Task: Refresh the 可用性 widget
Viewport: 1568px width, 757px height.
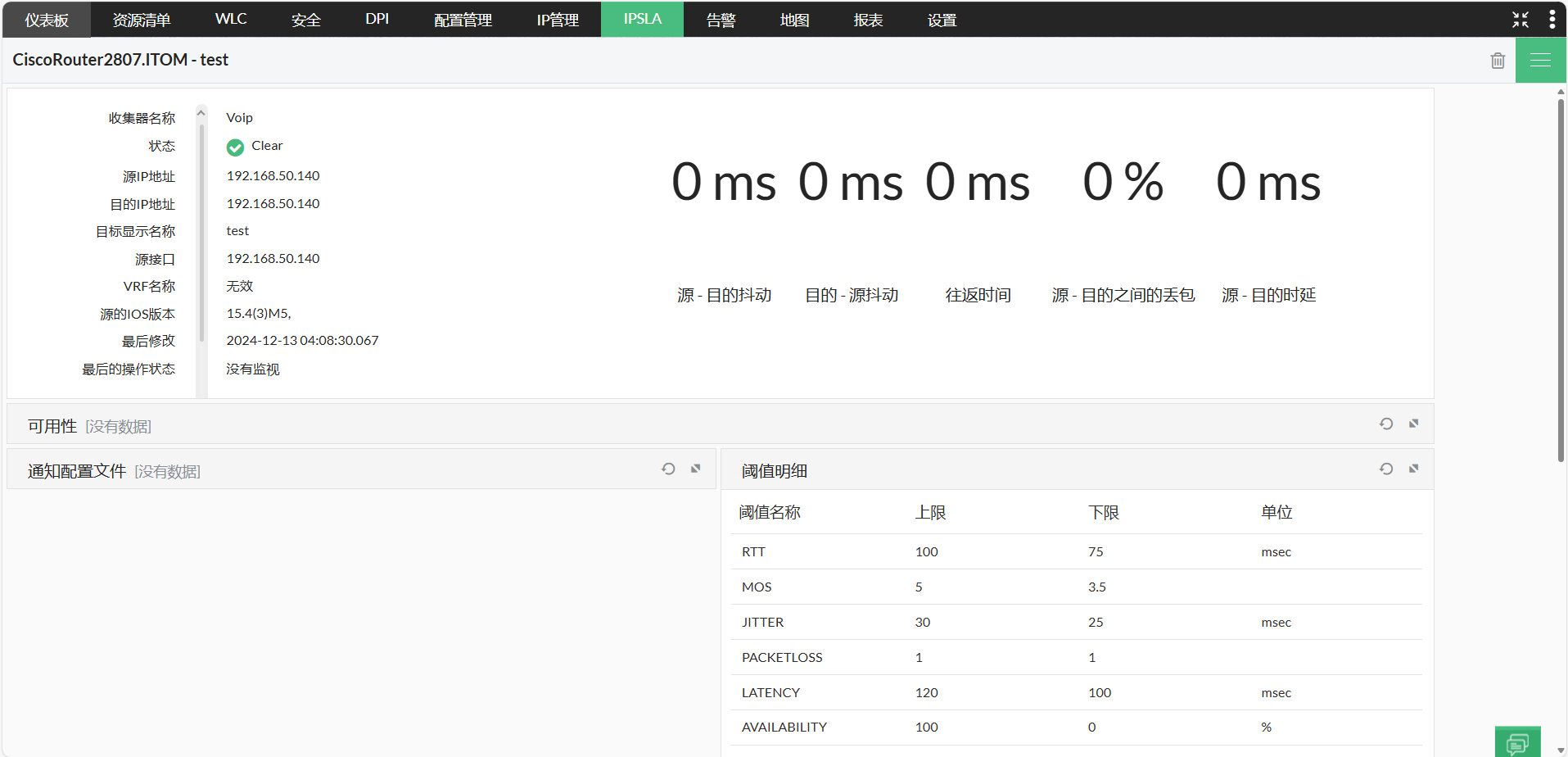Action: click(x=1386, y=424)
